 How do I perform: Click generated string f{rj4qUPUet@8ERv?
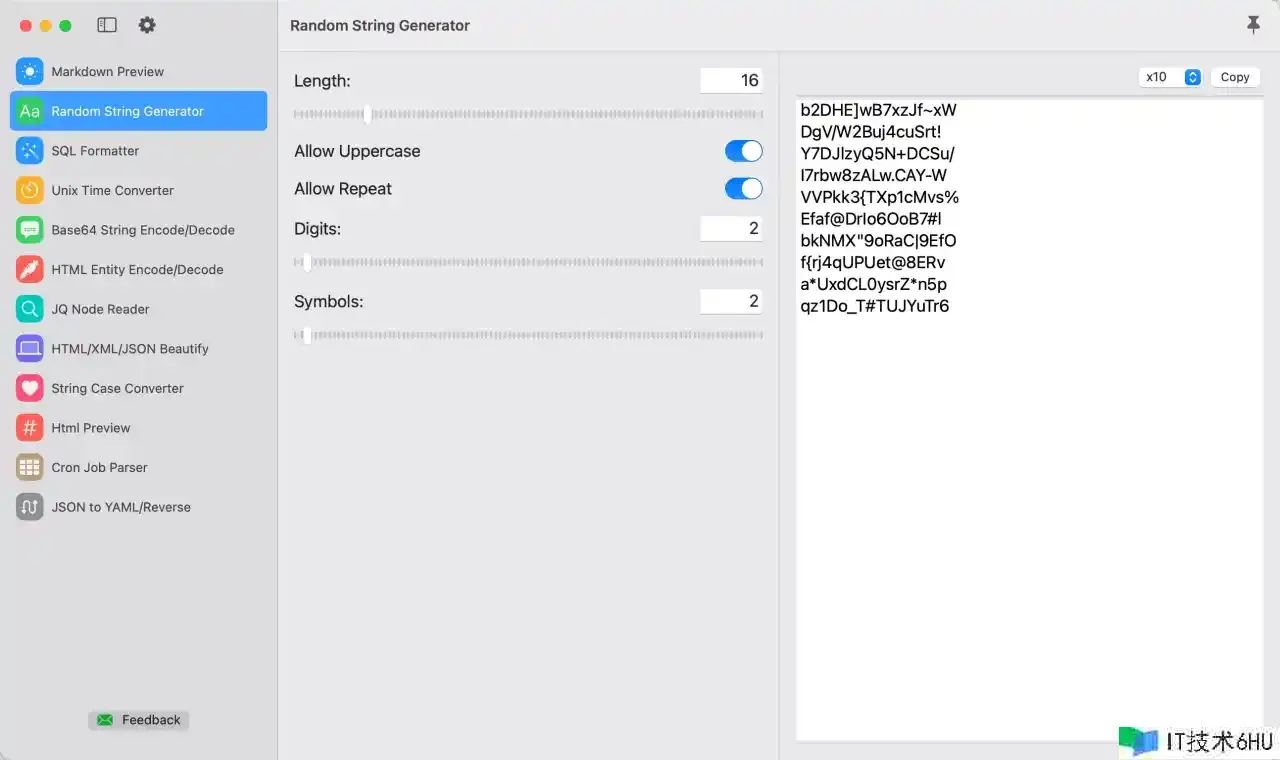[873, 263]
